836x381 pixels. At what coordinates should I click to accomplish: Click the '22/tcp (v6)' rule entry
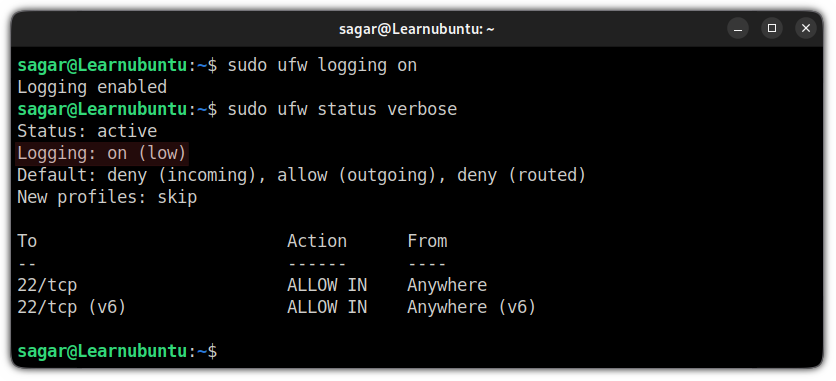pos(72,307)
